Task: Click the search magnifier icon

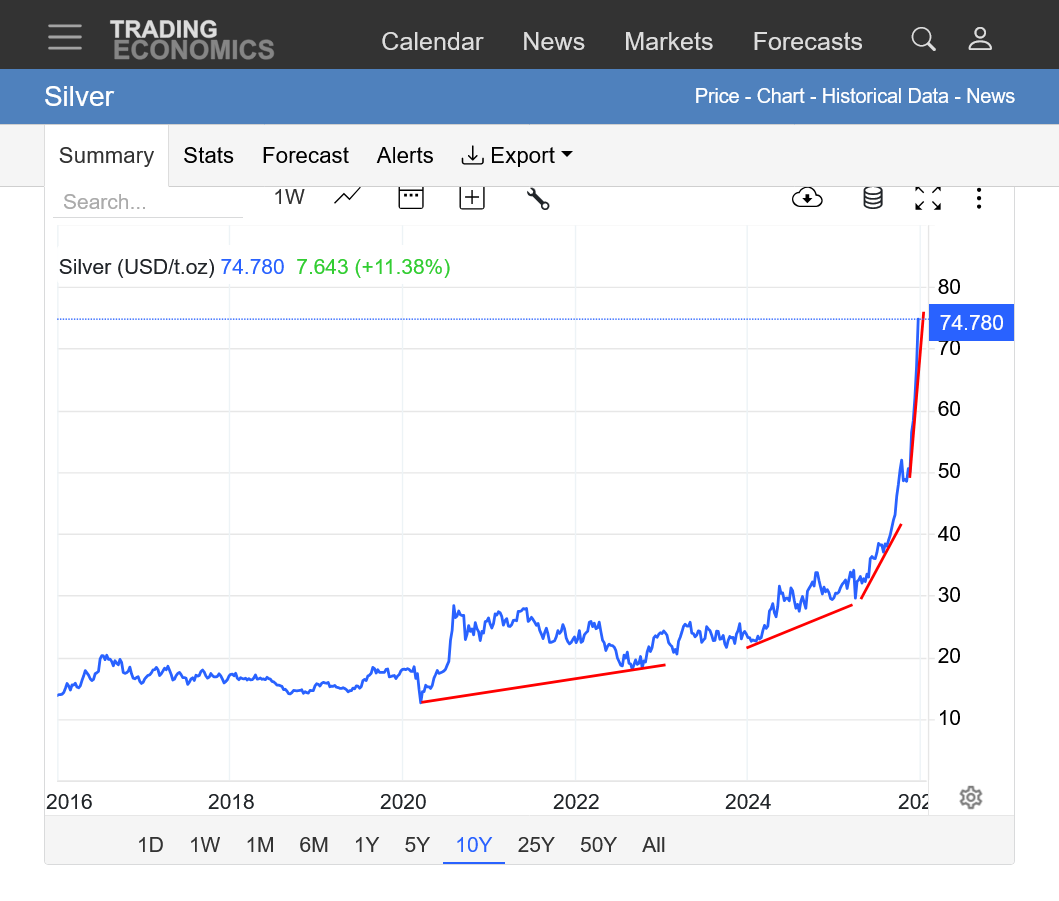Action: pyautogui.click(x=923, y=39)
